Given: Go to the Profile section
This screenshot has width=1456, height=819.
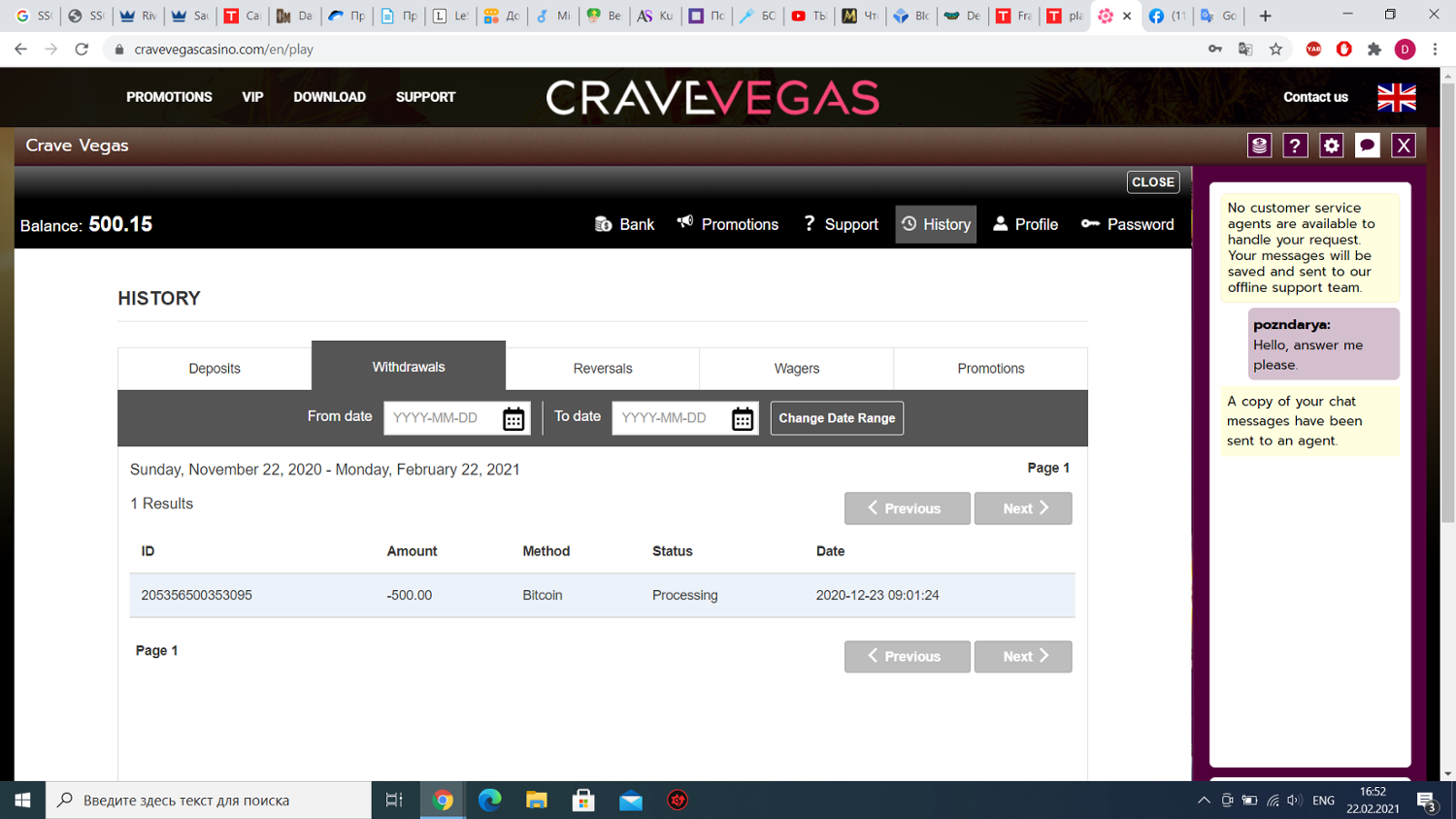Looking at the screenshot, I should [1025, 224].
